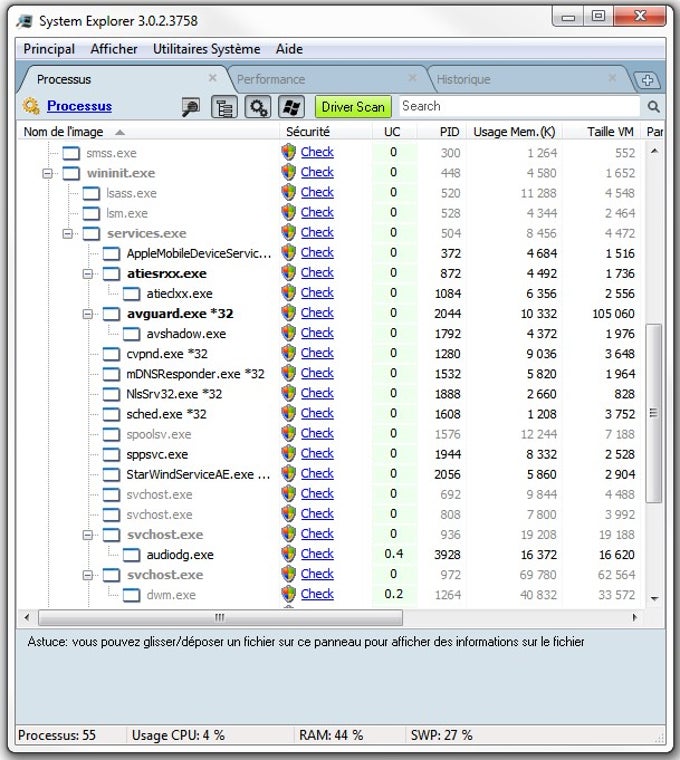
Task: Collapse the svchost.exe node with PID 936
Action: (88, 535)
